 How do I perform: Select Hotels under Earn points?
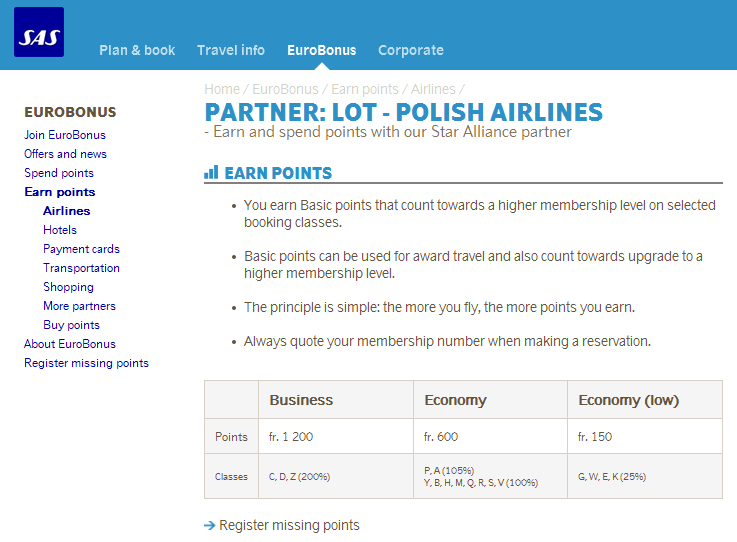click(x=60, y=230)
